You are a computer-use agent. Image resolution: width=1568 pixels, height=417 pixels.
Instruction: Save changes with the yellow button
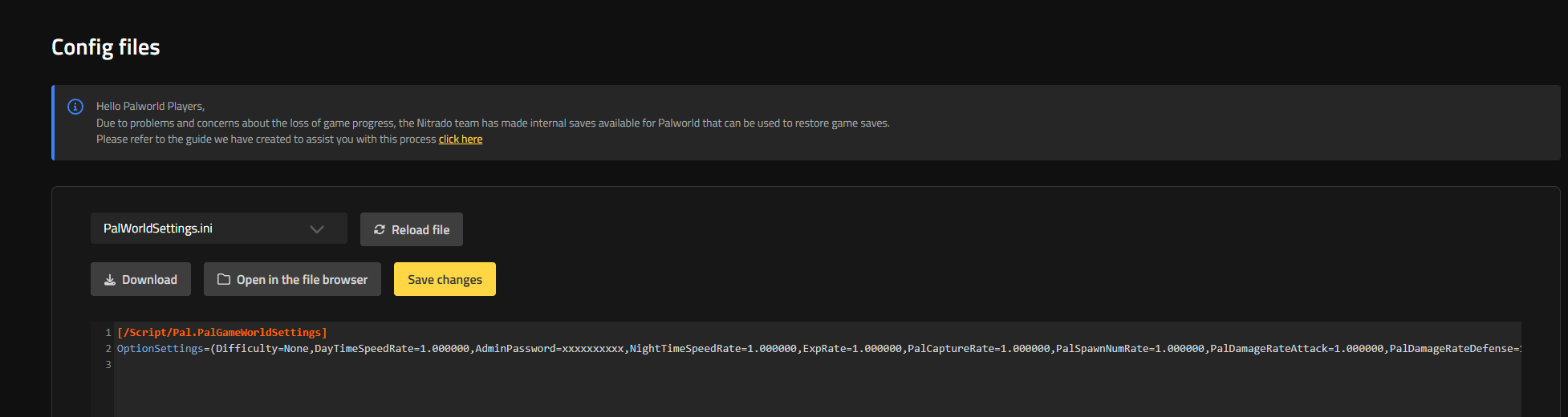[x=445, y=279]
